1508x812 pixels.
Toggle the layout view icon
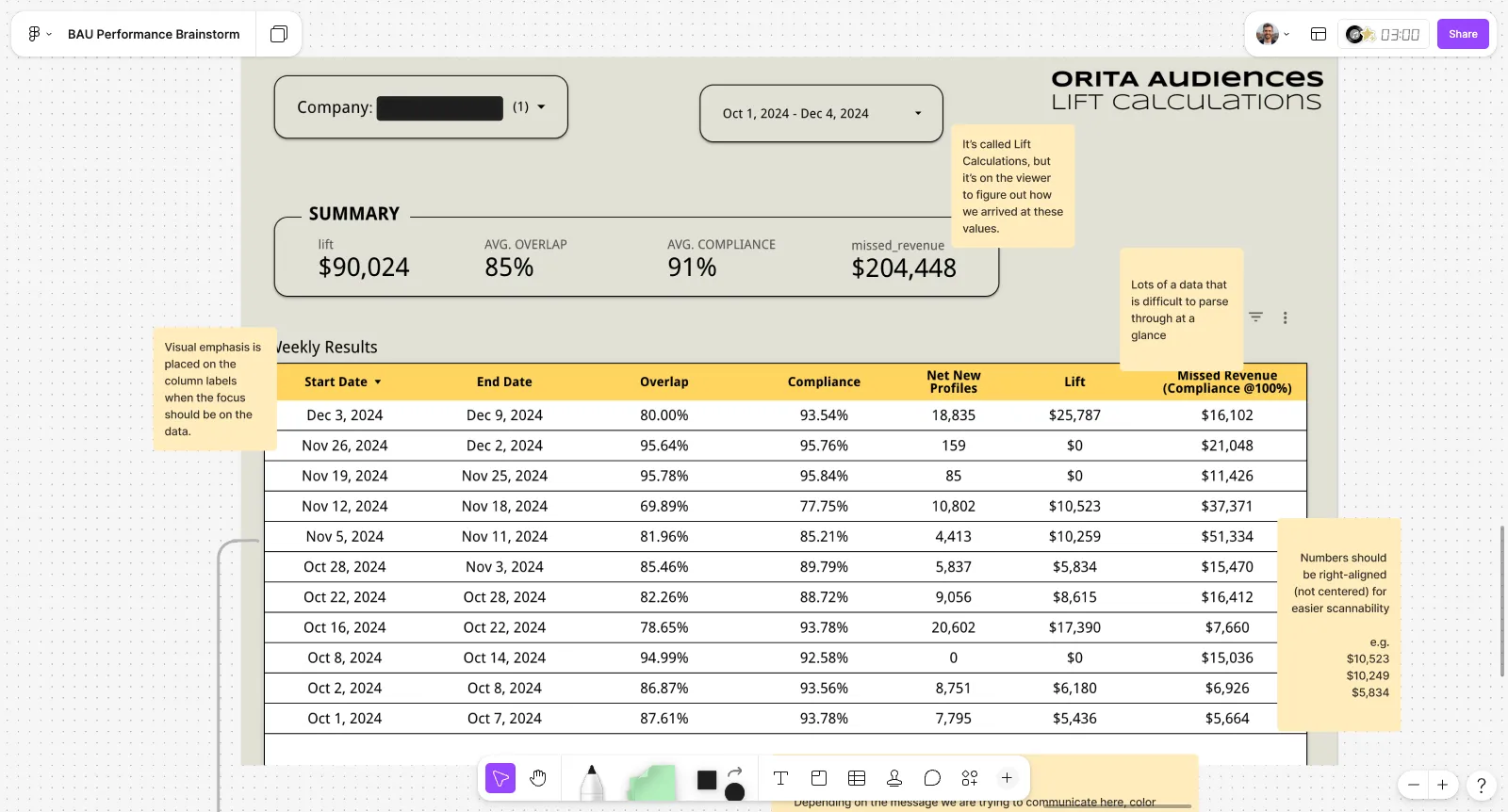point(1319,34)
